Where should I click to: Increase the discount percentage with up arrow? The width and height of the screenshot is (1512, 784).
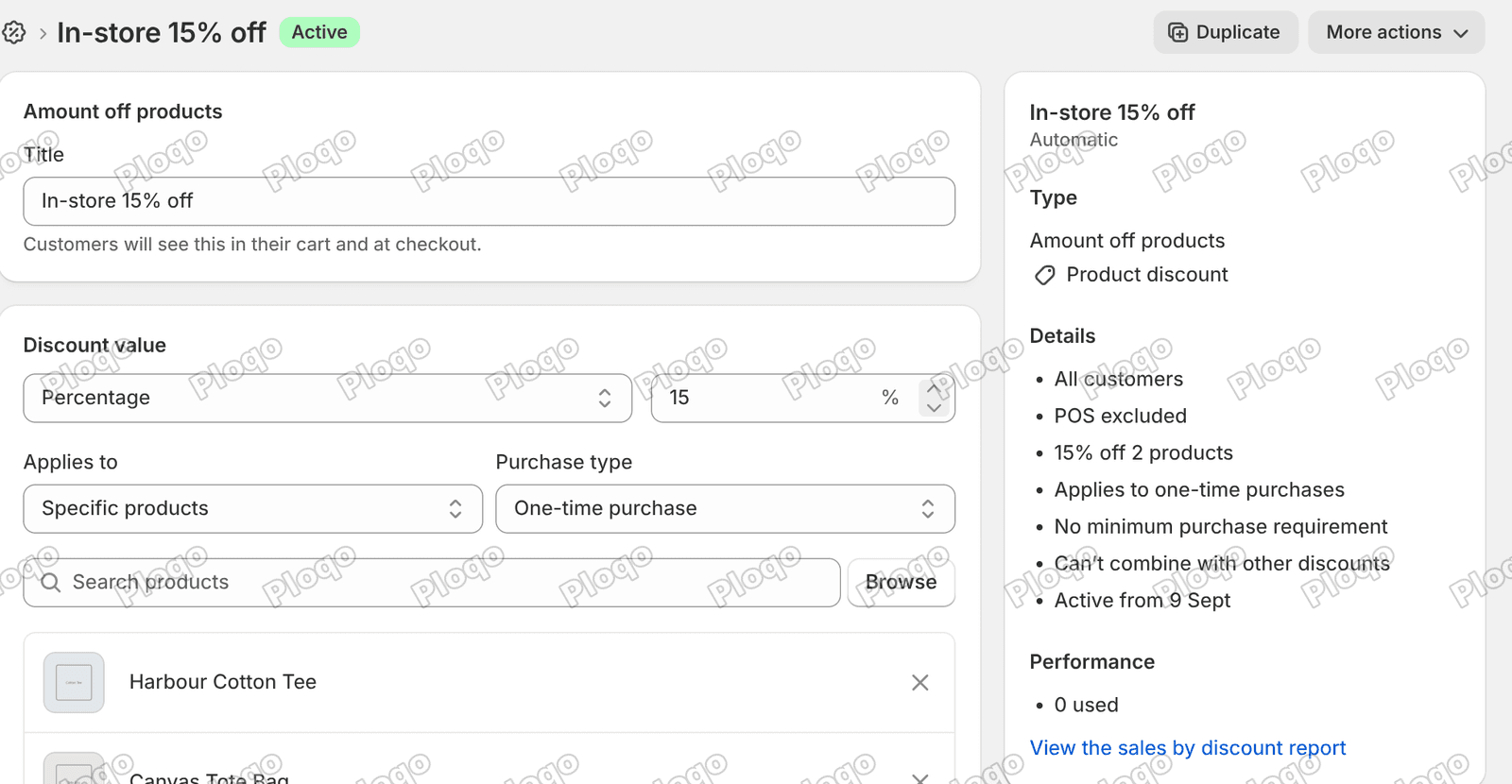click(934, 388)
